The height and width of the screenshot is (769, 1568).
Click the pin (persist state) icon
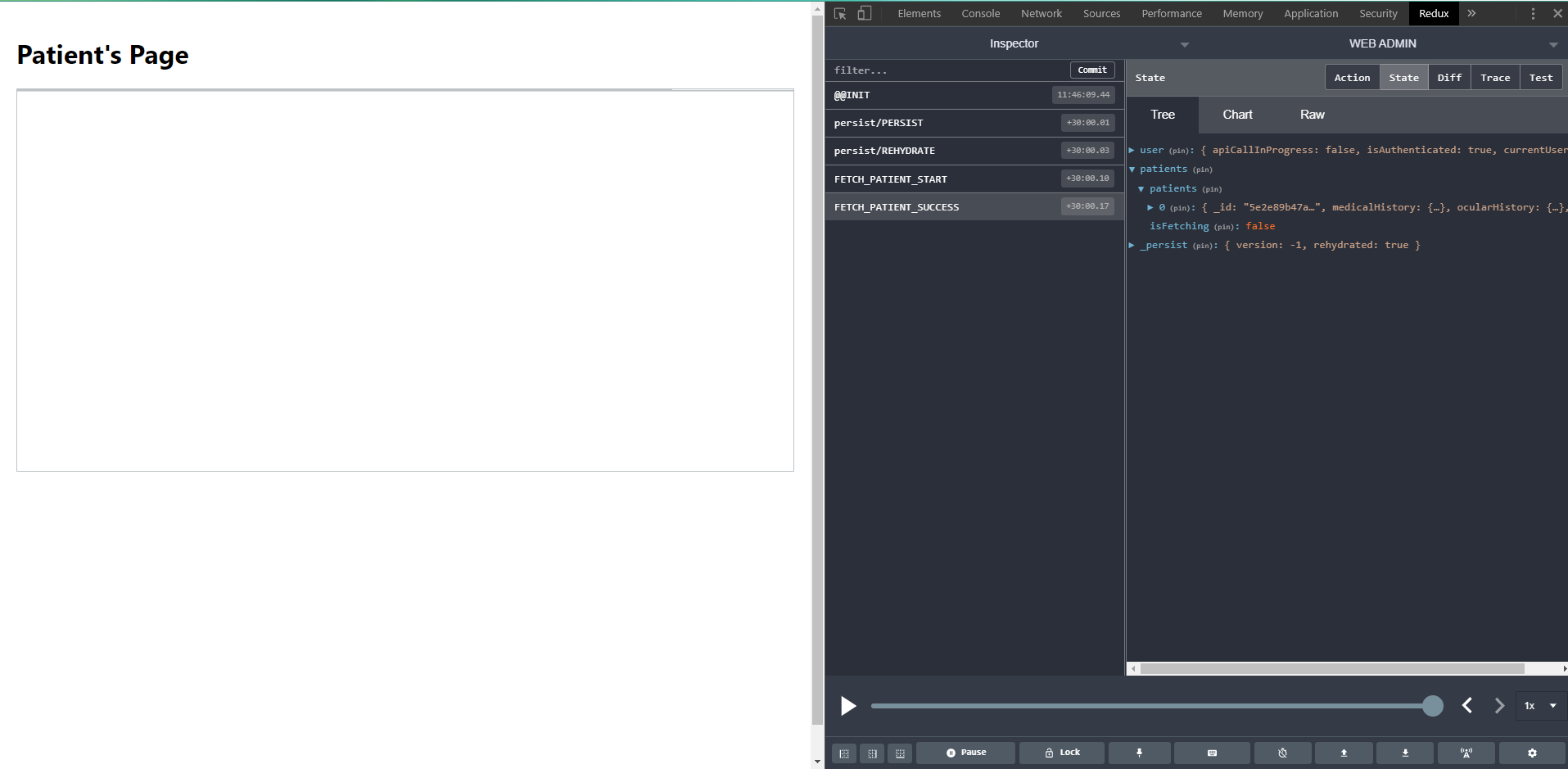point(1139,753)
